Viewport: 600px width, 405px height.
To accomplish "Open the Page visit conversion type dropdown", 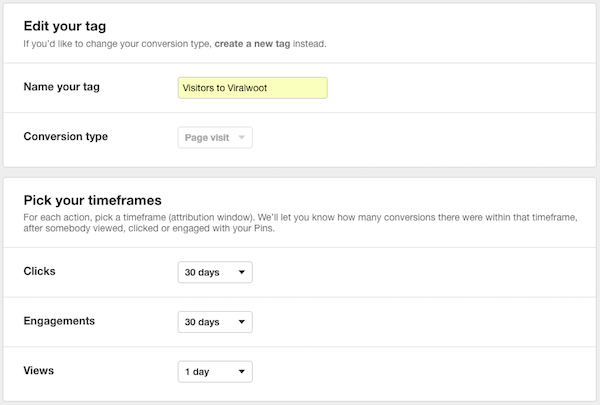I will [x=215, y=137].
